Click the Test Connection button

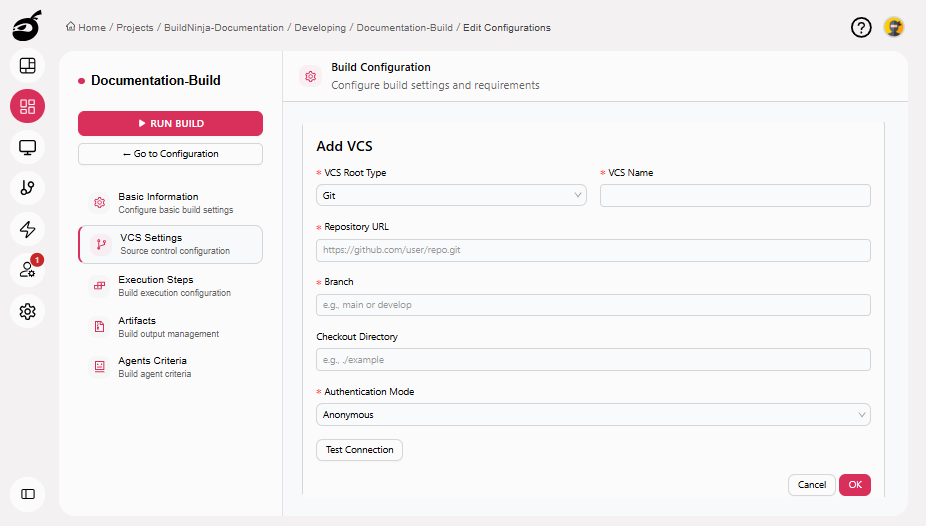(359, 450)
